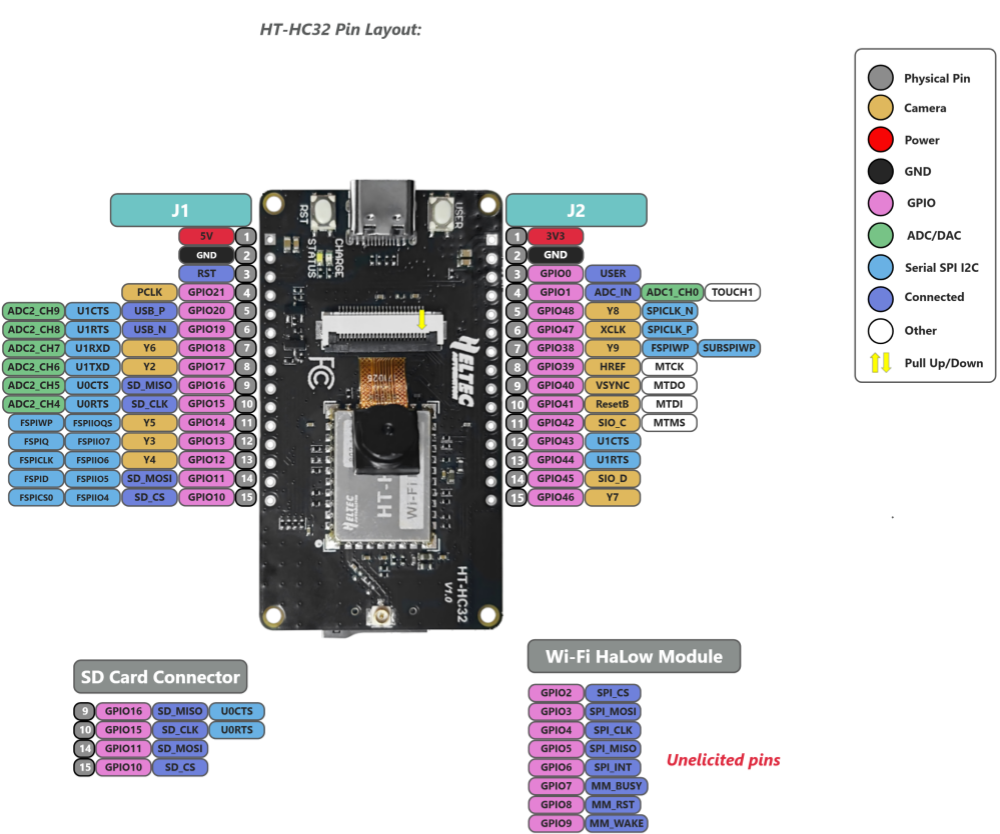The width and height of the screenshot is (1000, 834).
Task: Click the gray Physical Pin legend circle
Action: [880, 78]
